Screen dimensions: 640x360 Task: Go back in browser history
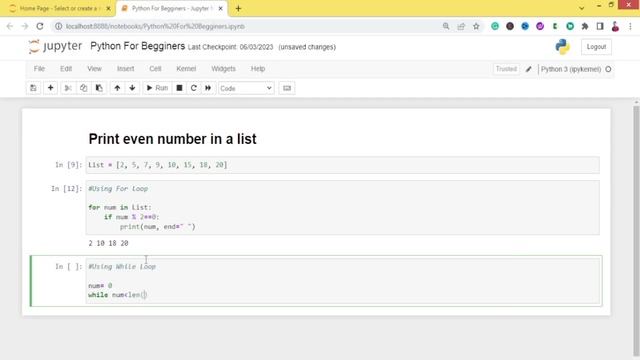click(10, 26)
